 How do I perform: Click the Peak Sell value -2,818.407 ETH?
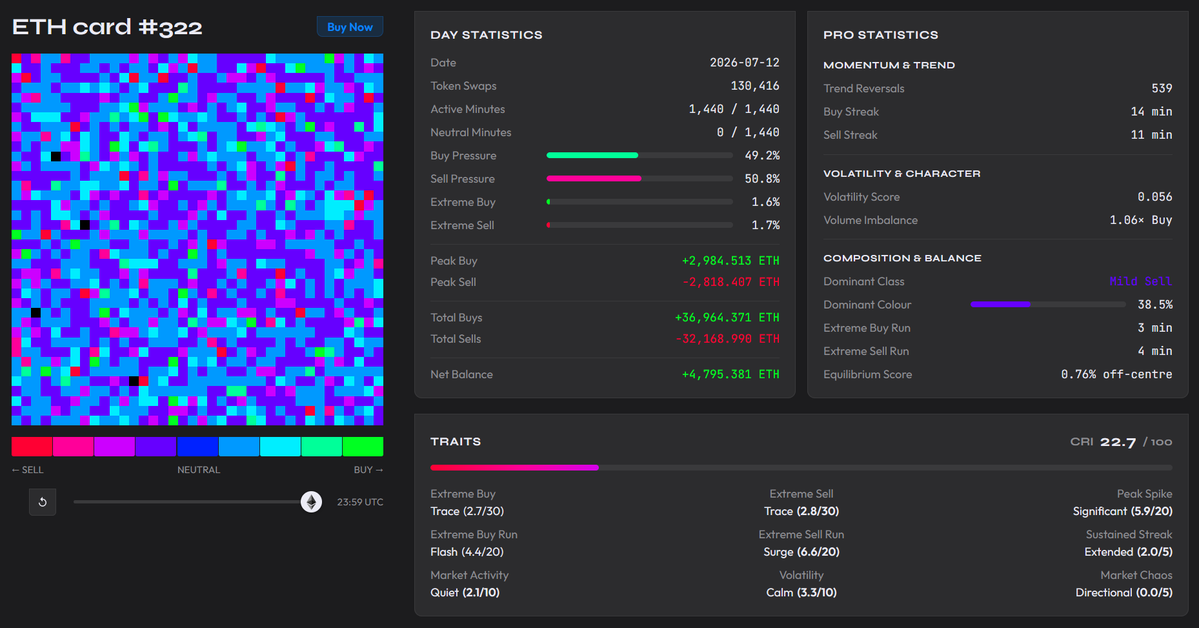[731, 282]
